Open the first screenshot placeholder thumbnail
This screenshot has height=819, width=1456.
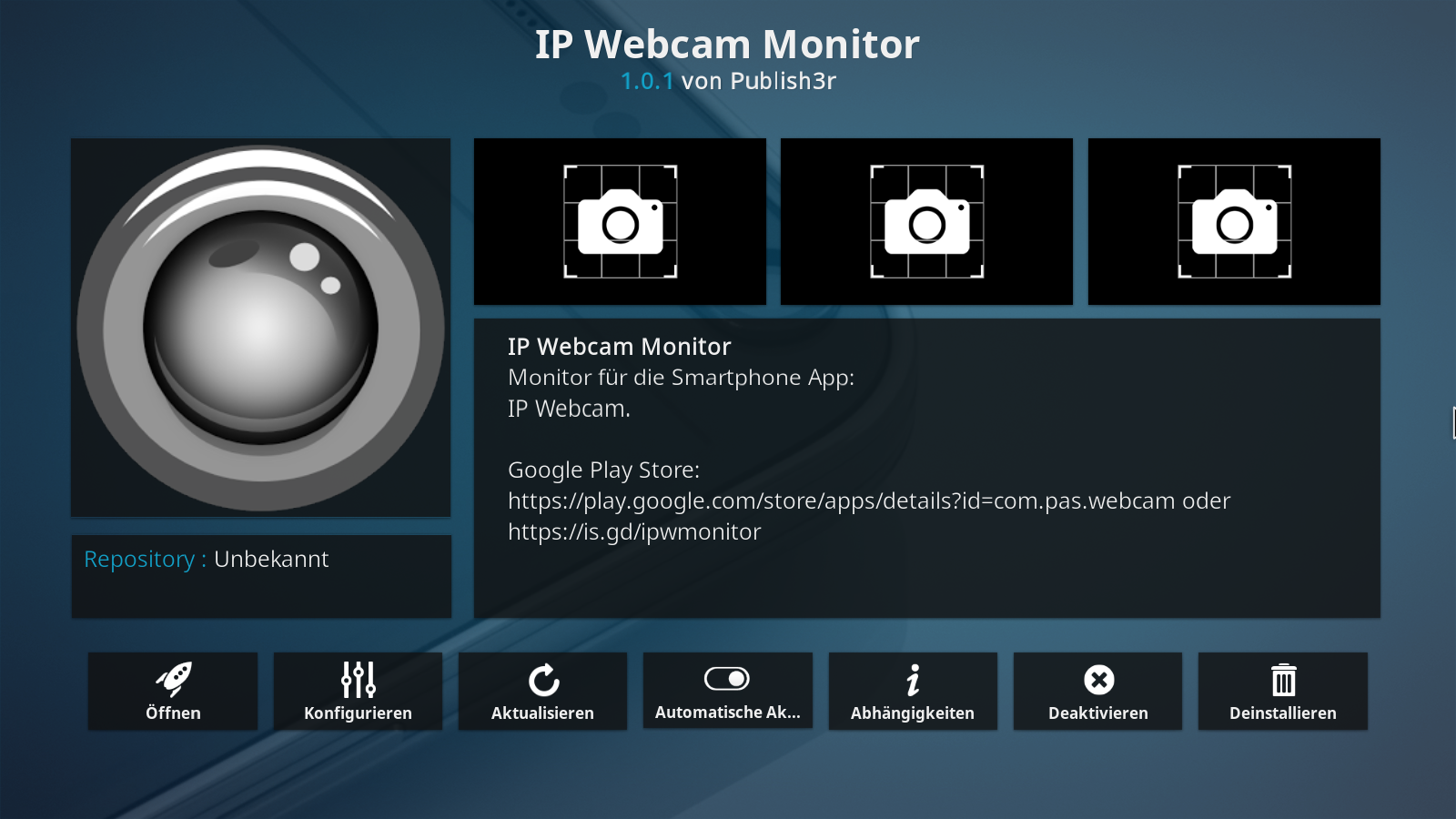(620, 221)
